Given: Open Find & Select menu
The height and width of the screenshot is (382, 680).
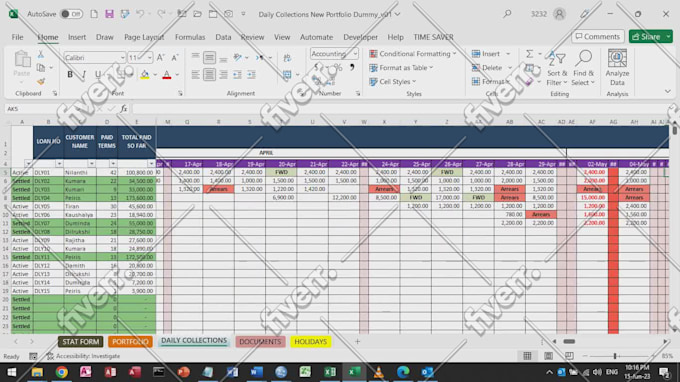Looking at the screenshot, I should click(x=583, y=69).
